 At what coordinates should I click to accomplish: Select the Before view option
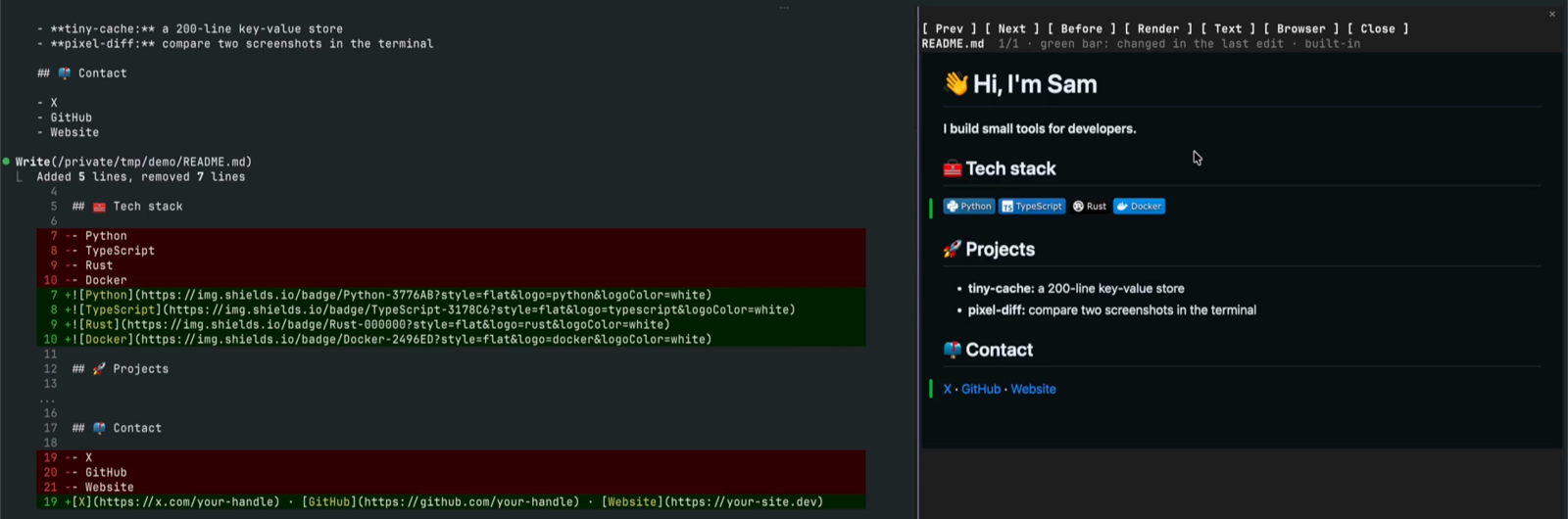1081,29
